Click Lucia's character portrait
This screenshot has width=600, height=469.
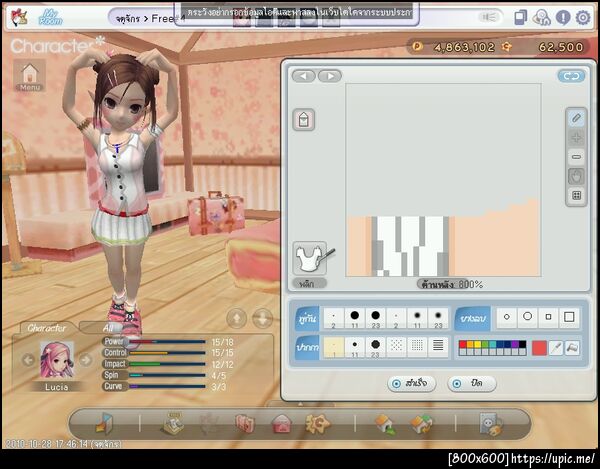click(57, 360)
